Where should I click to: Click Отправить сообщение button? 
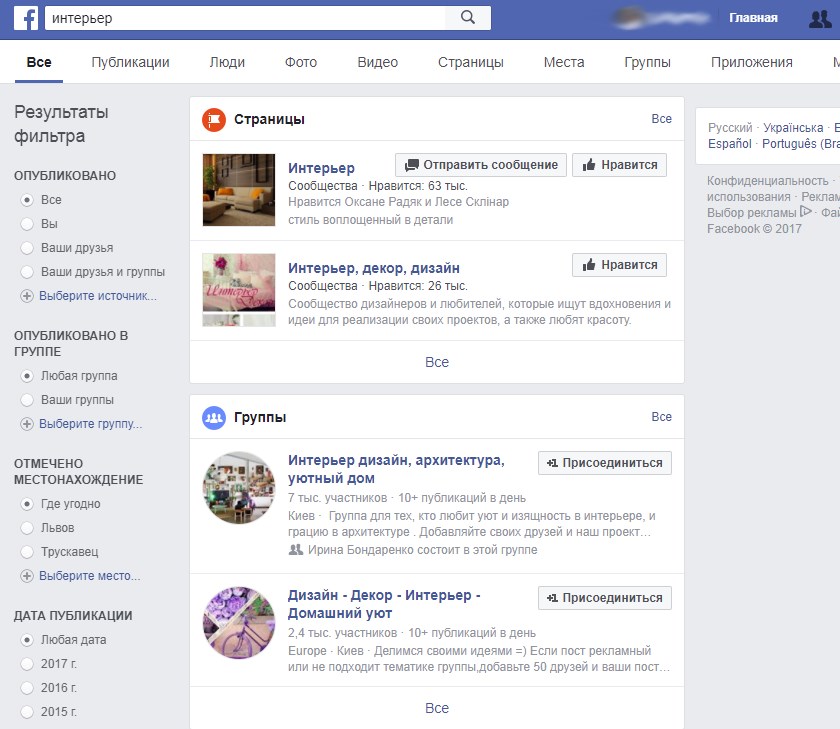[x=481, y=165]
